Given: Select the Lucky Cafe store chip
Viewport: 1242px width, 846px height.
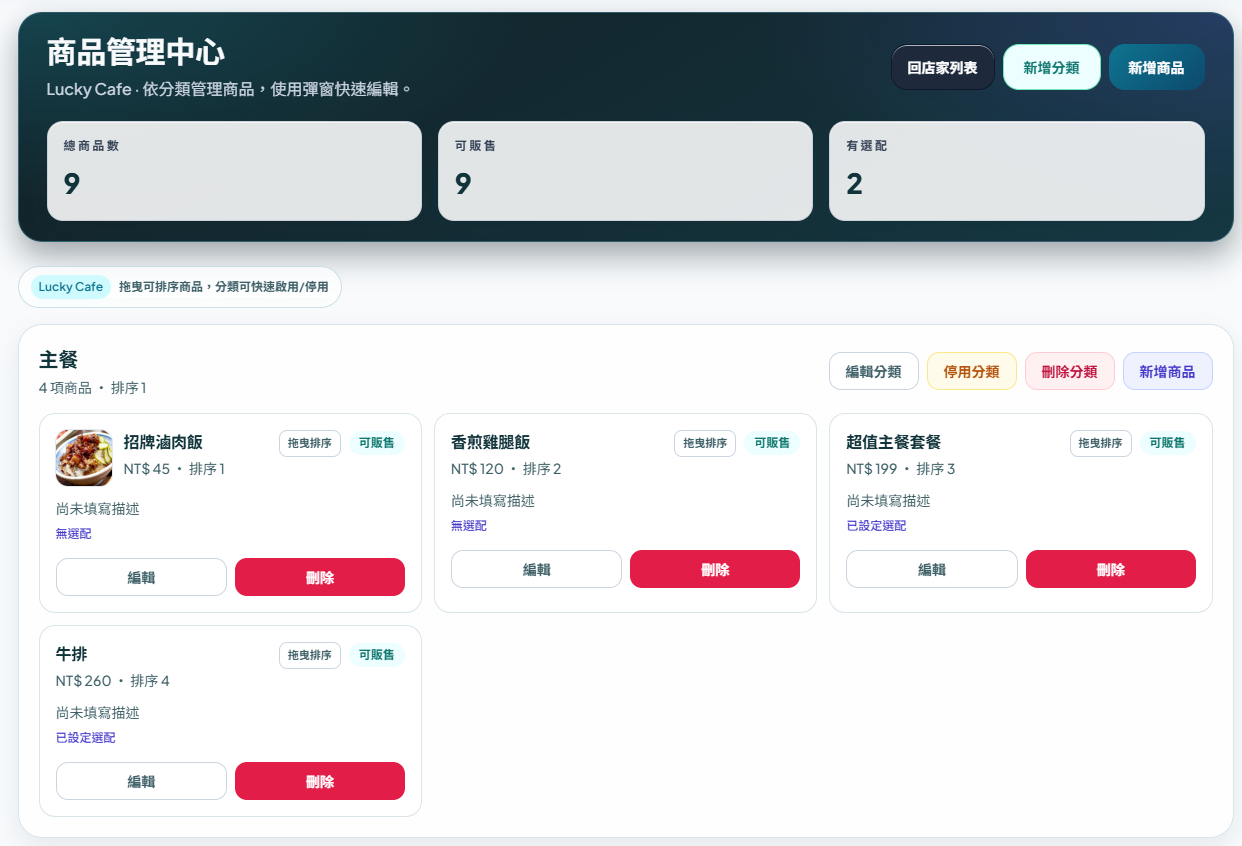Looking at the screenshot, I should (71, 287).
